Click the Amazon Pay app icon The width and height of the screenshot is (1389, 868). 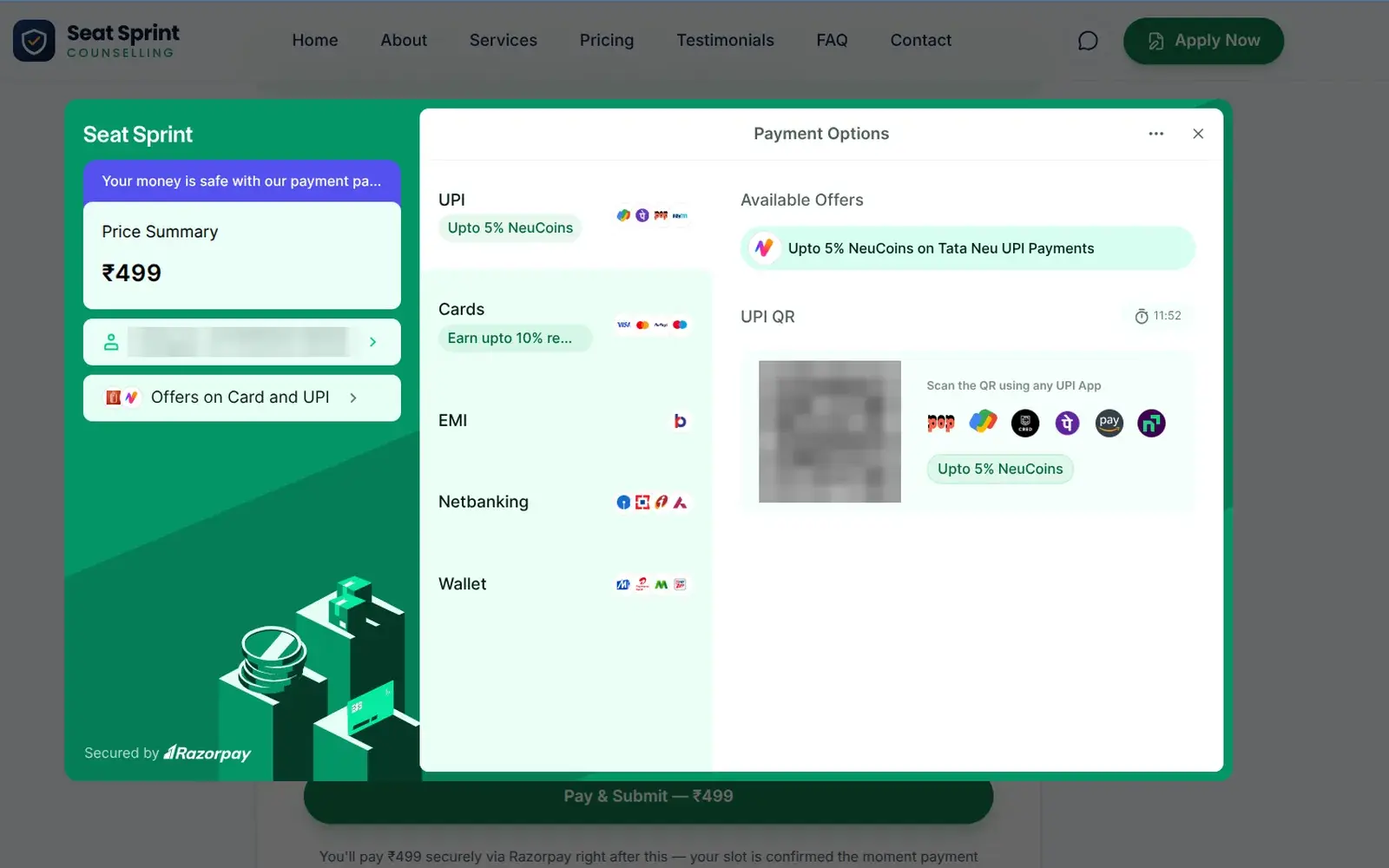(1109, 423)
